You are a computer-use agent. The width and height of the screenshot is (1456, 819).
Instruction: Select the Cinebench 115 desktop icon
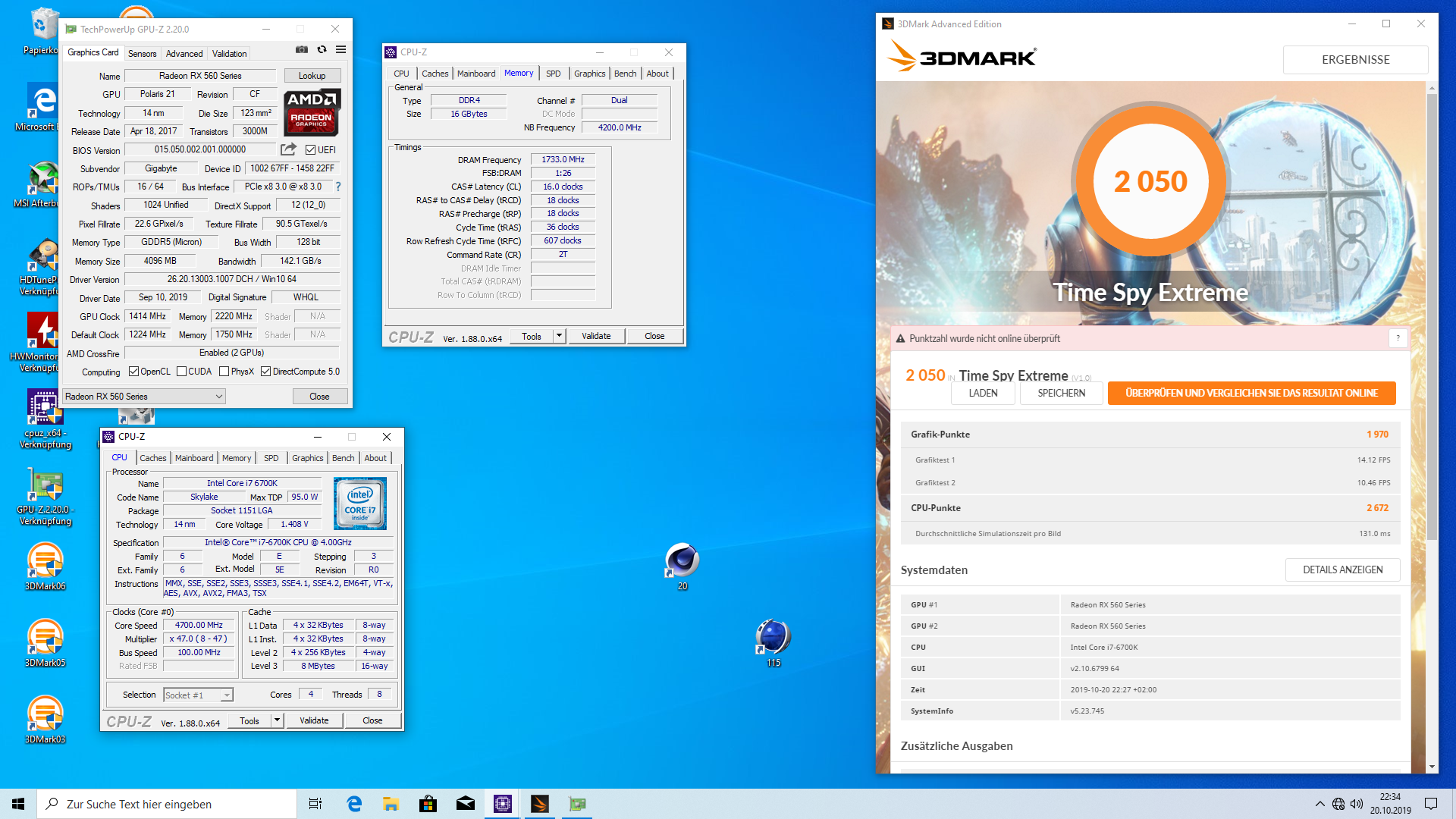tap(773, 643)
